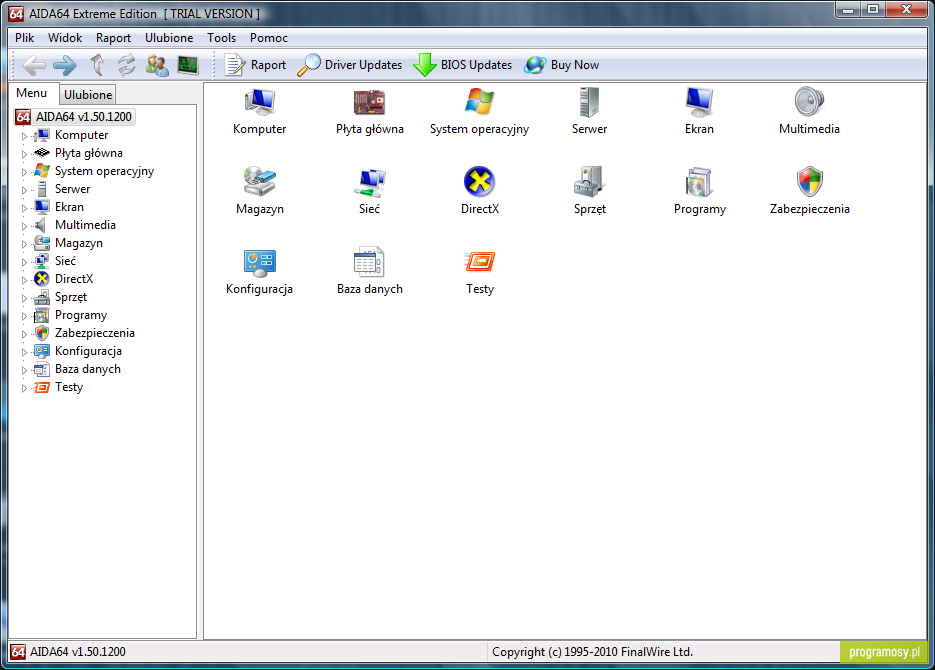This screenshot has height=670, width=935.
Task: Switch to the Ulubione tab in sidebar
Action: tap(88, 95)
